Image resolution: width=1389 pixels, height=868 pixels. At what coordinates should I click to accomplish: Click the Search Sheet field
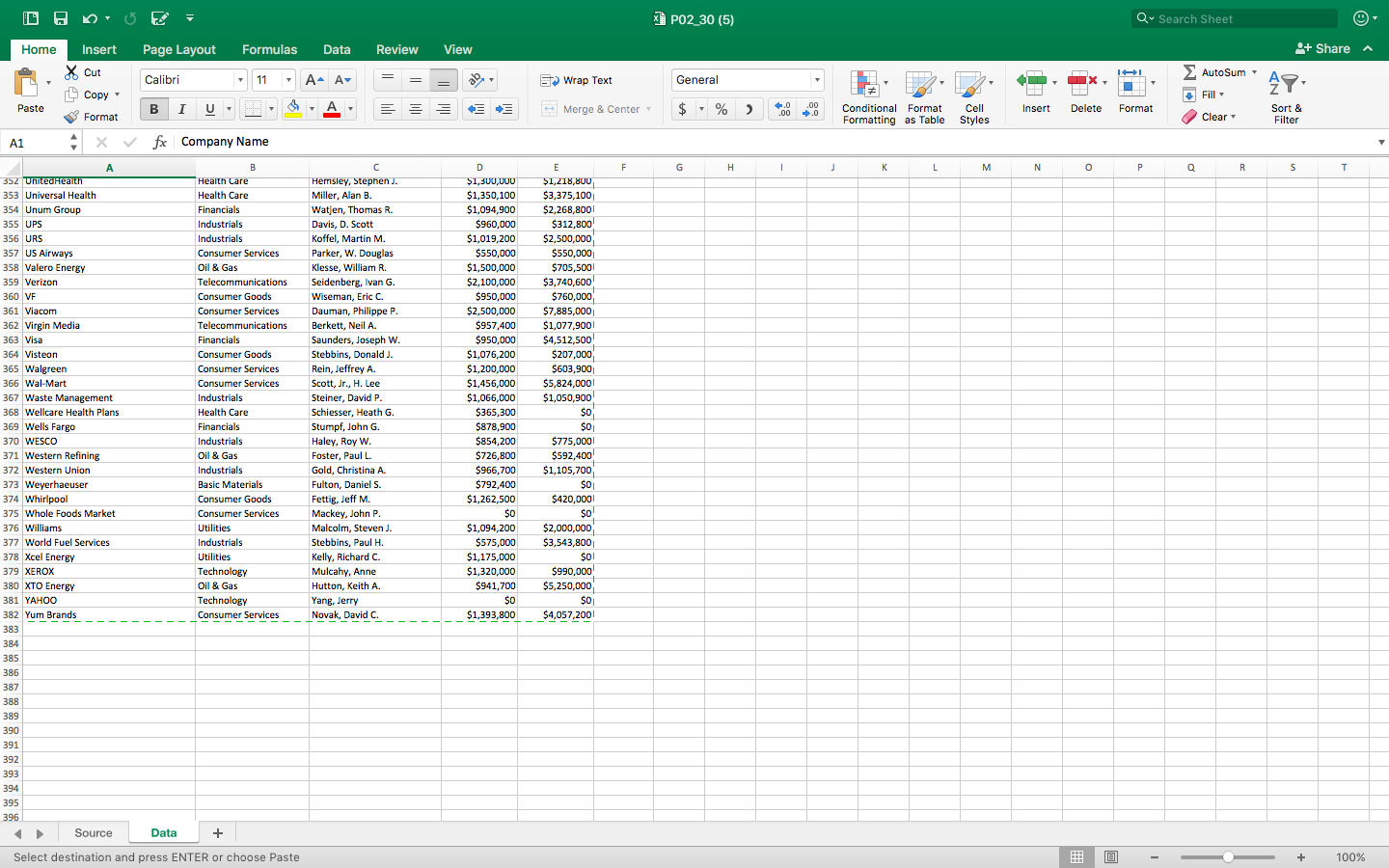click(1235, 18)
